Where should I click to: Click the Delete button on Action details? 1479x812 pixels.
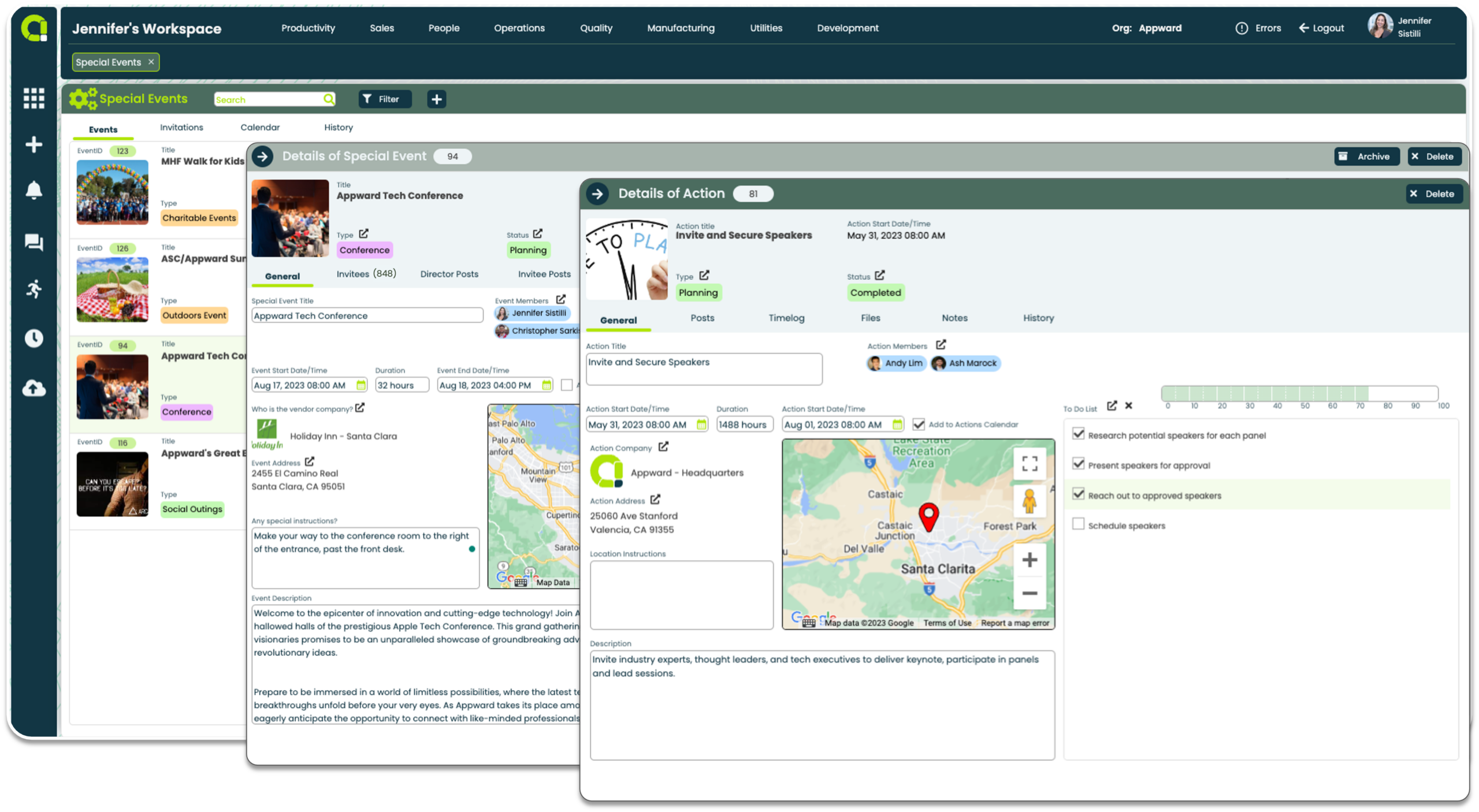click(1431, 193)
